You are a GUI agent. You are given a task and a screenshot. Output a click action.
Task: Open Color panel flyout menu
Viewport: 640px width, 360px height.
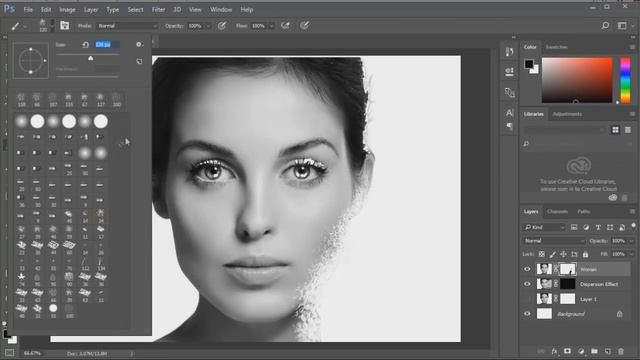(632, 47)
